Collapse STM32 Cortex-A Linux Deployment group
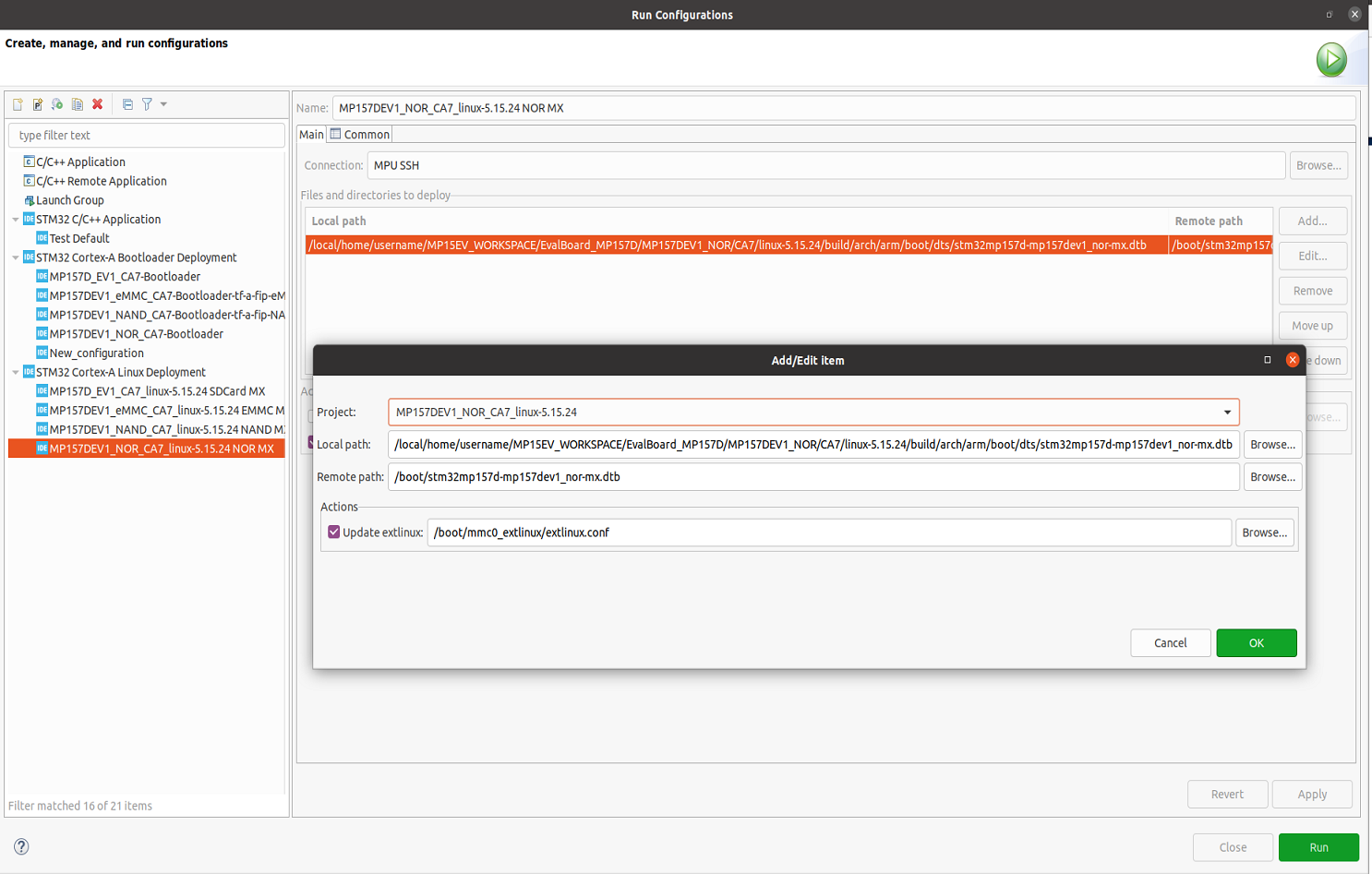The height and width of the screenshot is (874, 1372). (16, 372)
